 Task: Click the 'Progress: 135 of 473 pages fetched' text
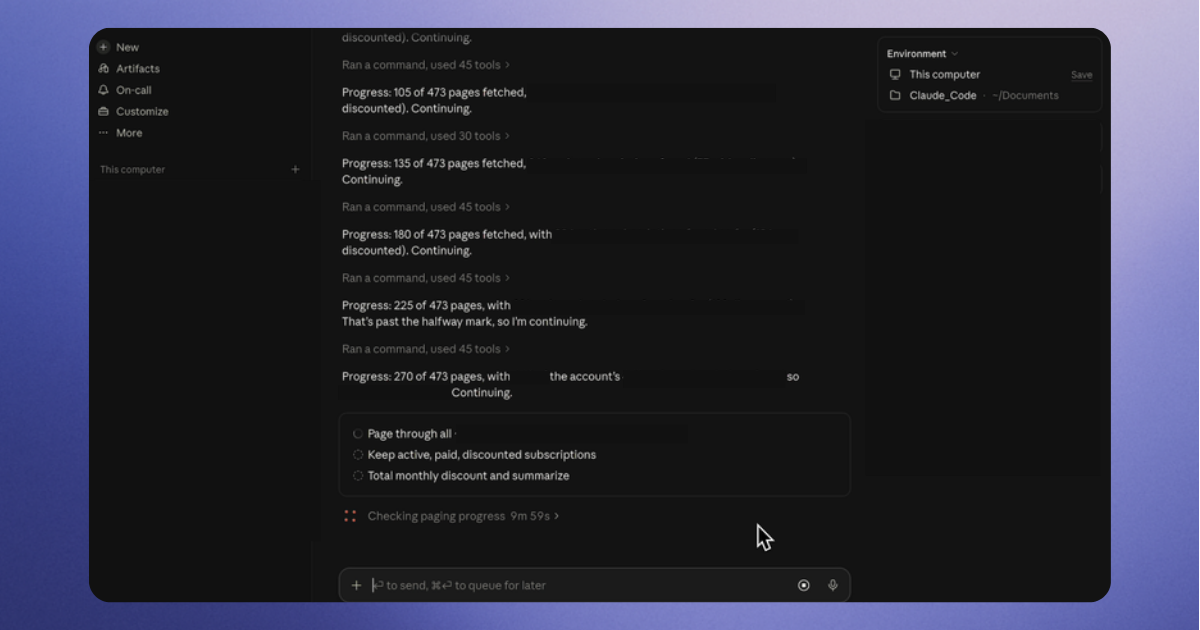[434, 163]
